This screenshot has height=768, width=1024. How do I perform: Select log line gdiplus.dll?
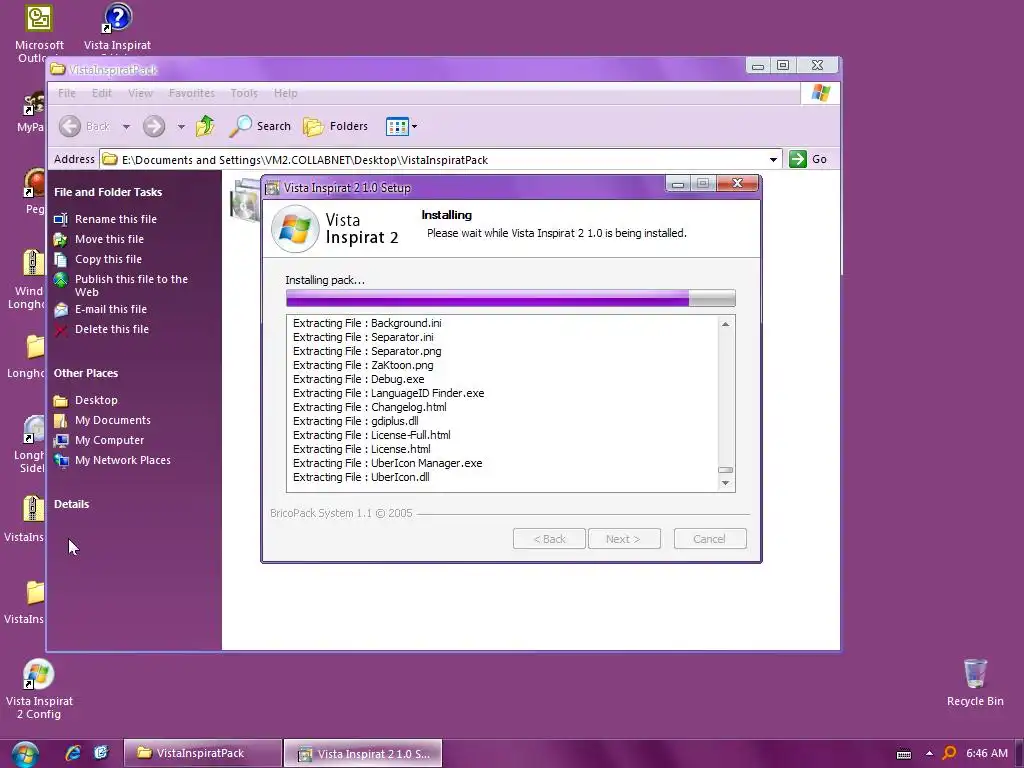click(356, 421)
